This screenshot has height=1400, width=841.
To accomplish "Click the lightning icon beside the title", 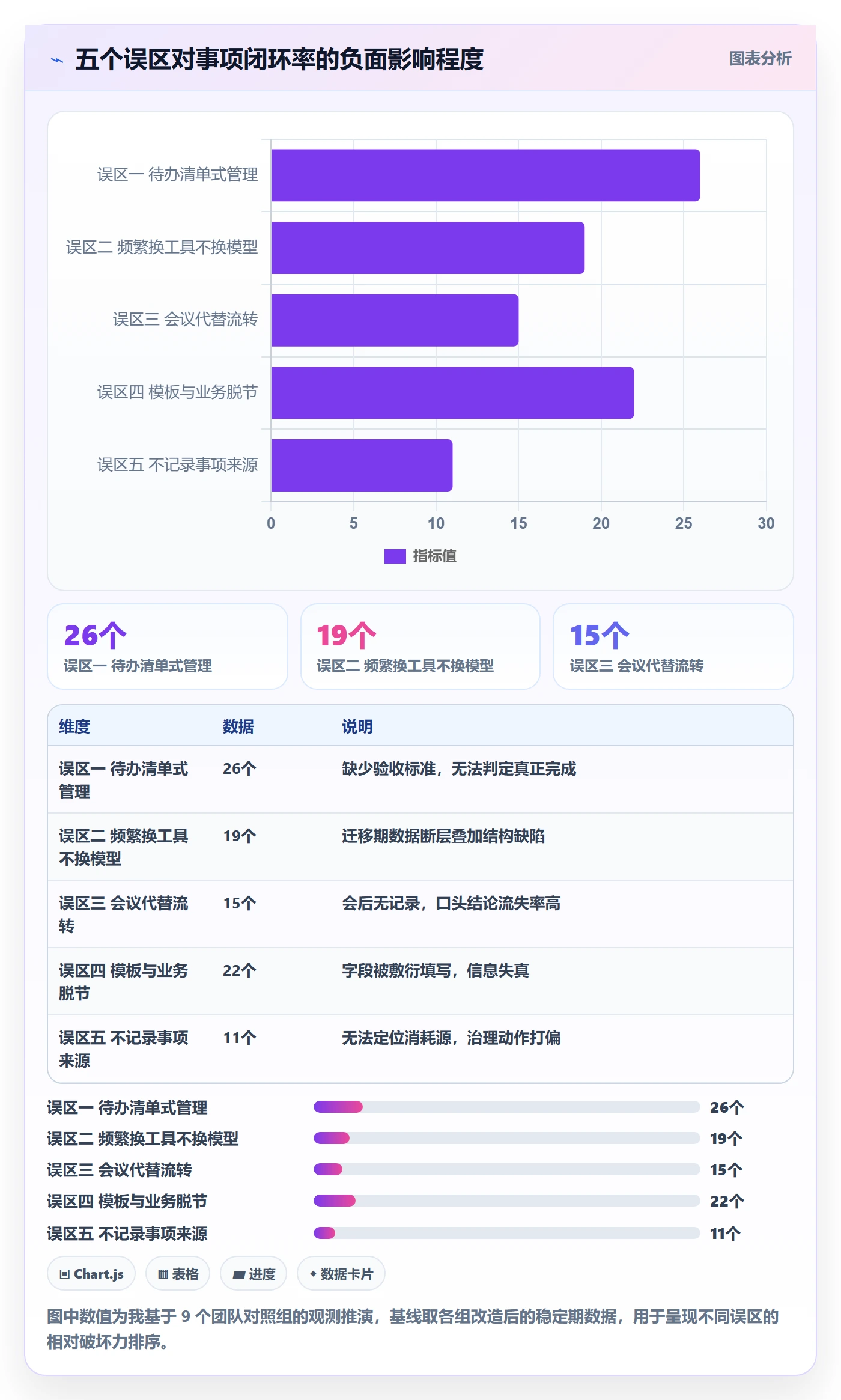I will pos(57,59).
